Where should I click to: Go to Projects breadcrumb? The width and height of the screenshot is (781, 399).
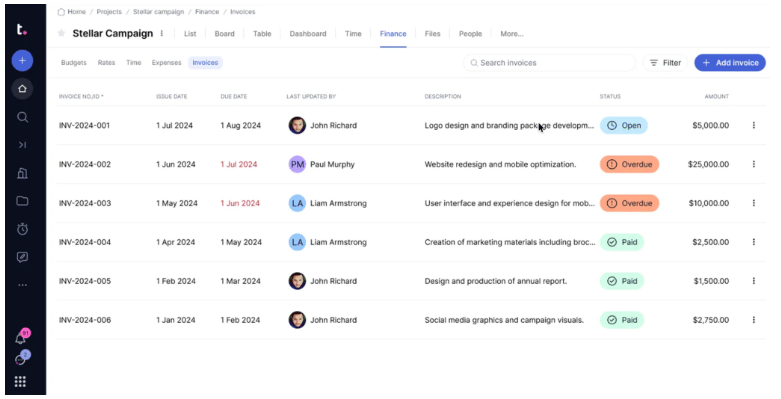[109, 11]
